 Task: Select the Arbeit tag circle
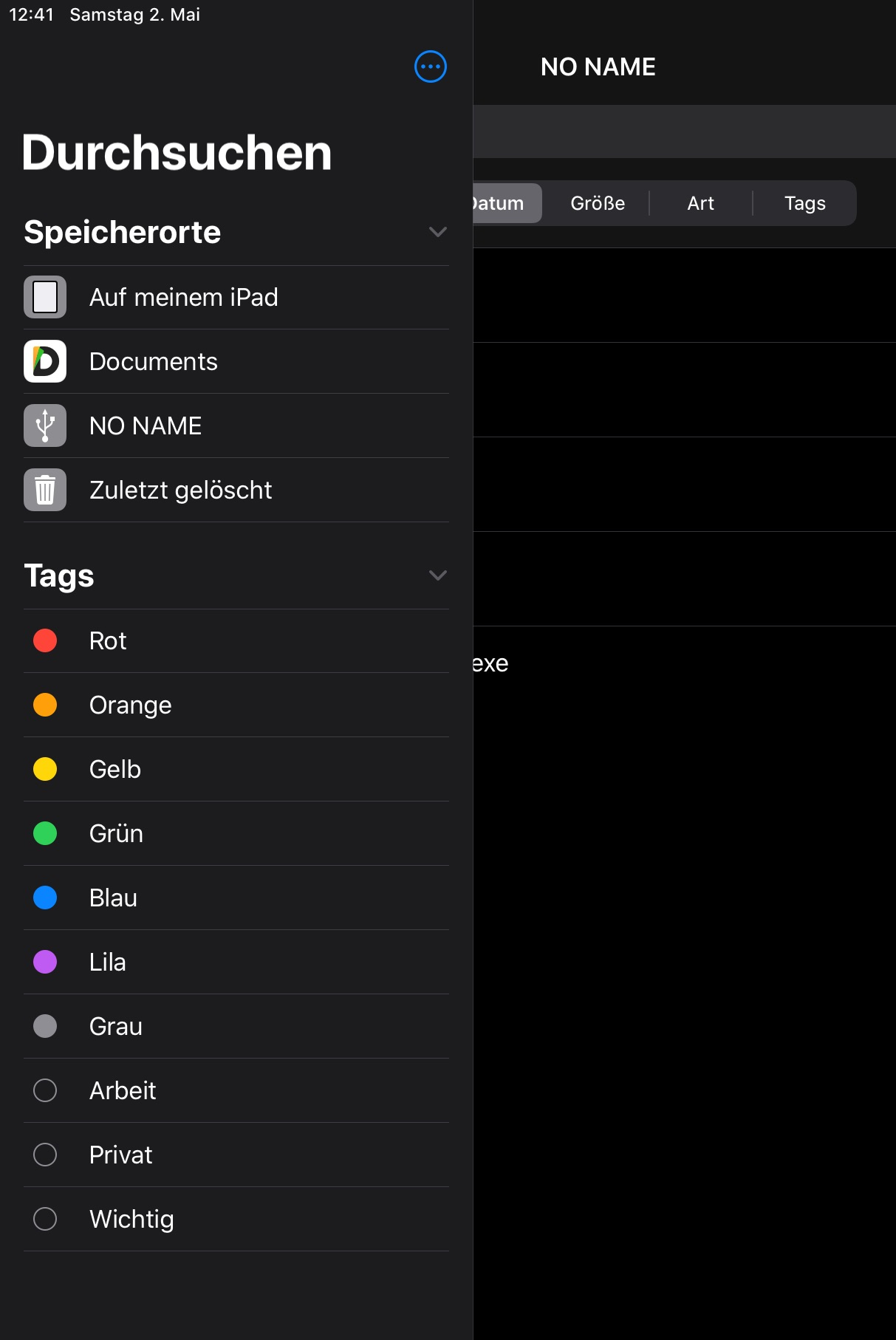(45, 1090)
